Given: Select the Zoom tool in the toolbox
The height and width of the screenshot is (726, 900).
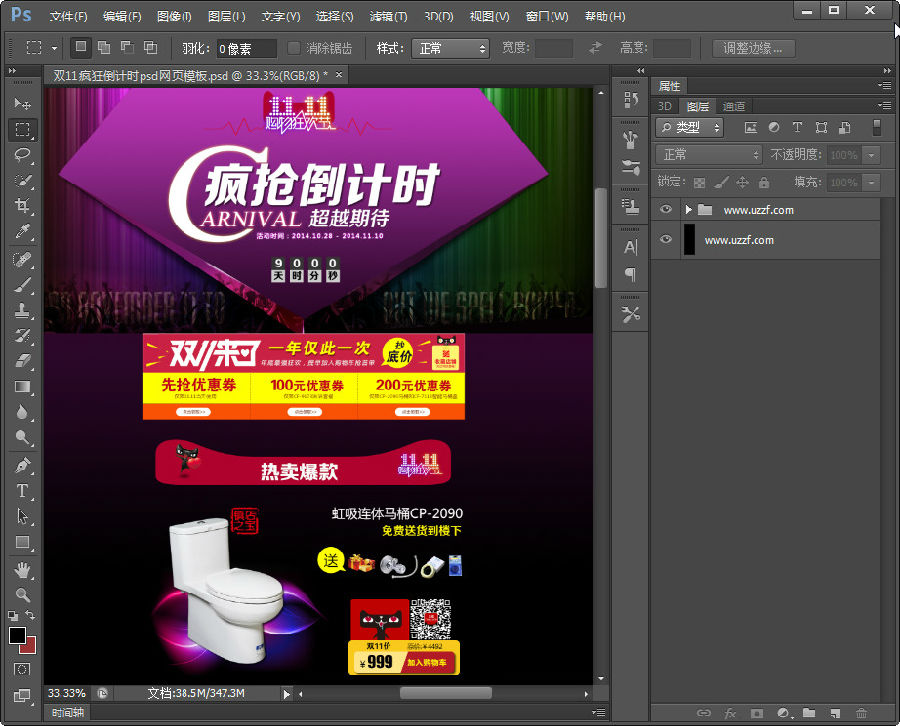Looking at the screenshot, I should (x=22, y=593).
